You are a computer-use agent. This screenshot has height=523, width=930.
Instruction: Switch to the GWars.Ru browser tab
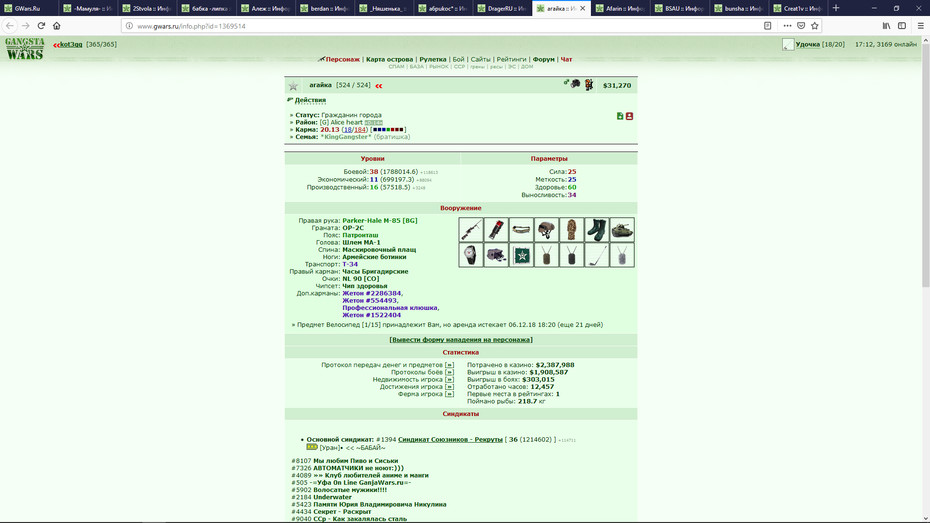pyautogui.click(x=28, y=8)
